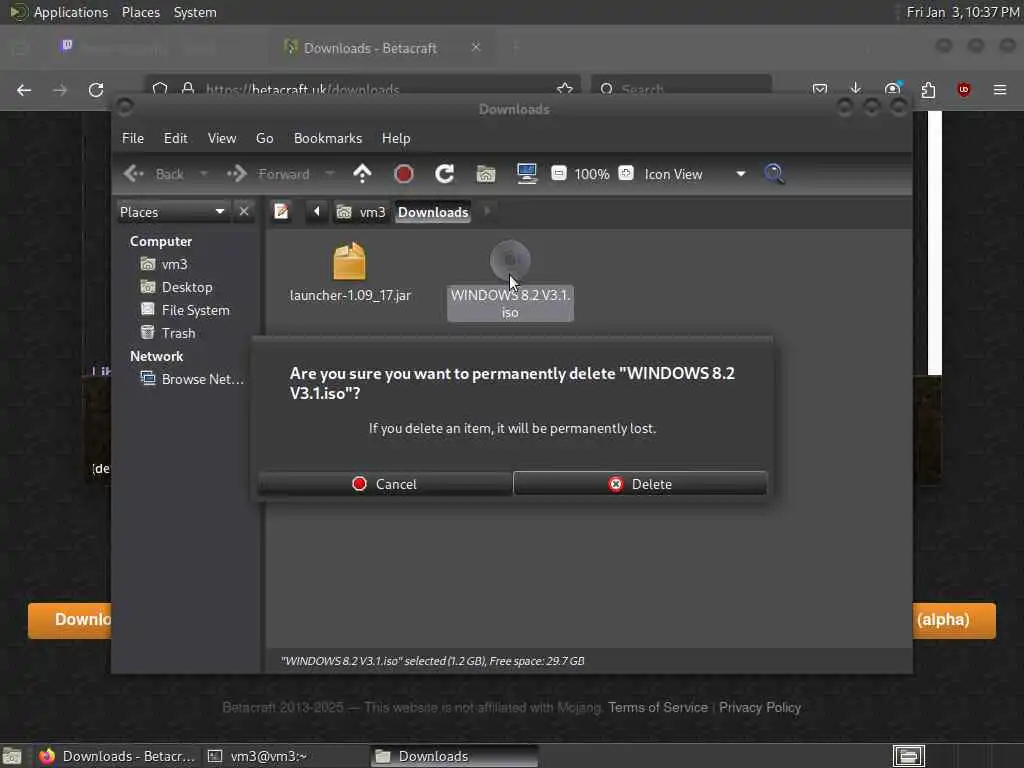
Task: Reload the Betacraft page in Firefox
Action: point(96,89)
